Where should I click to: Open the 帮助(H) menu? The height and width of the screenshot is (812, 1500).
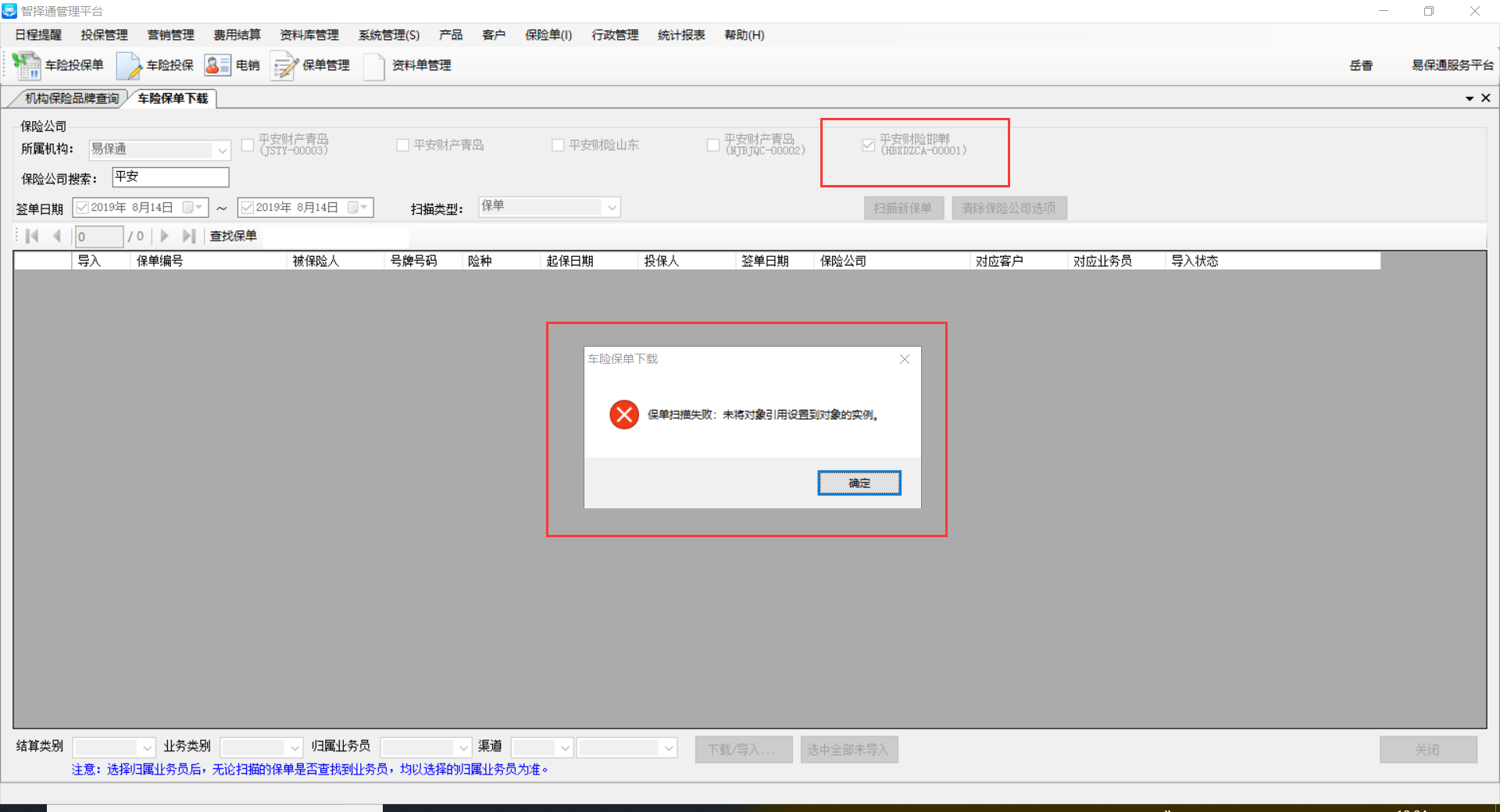click(x=745, y=35)
